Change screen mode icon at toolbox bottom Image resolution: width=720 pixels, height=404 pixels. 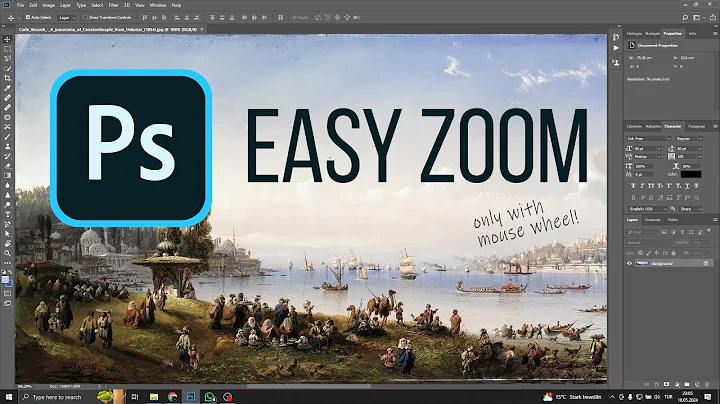(7, 303)
